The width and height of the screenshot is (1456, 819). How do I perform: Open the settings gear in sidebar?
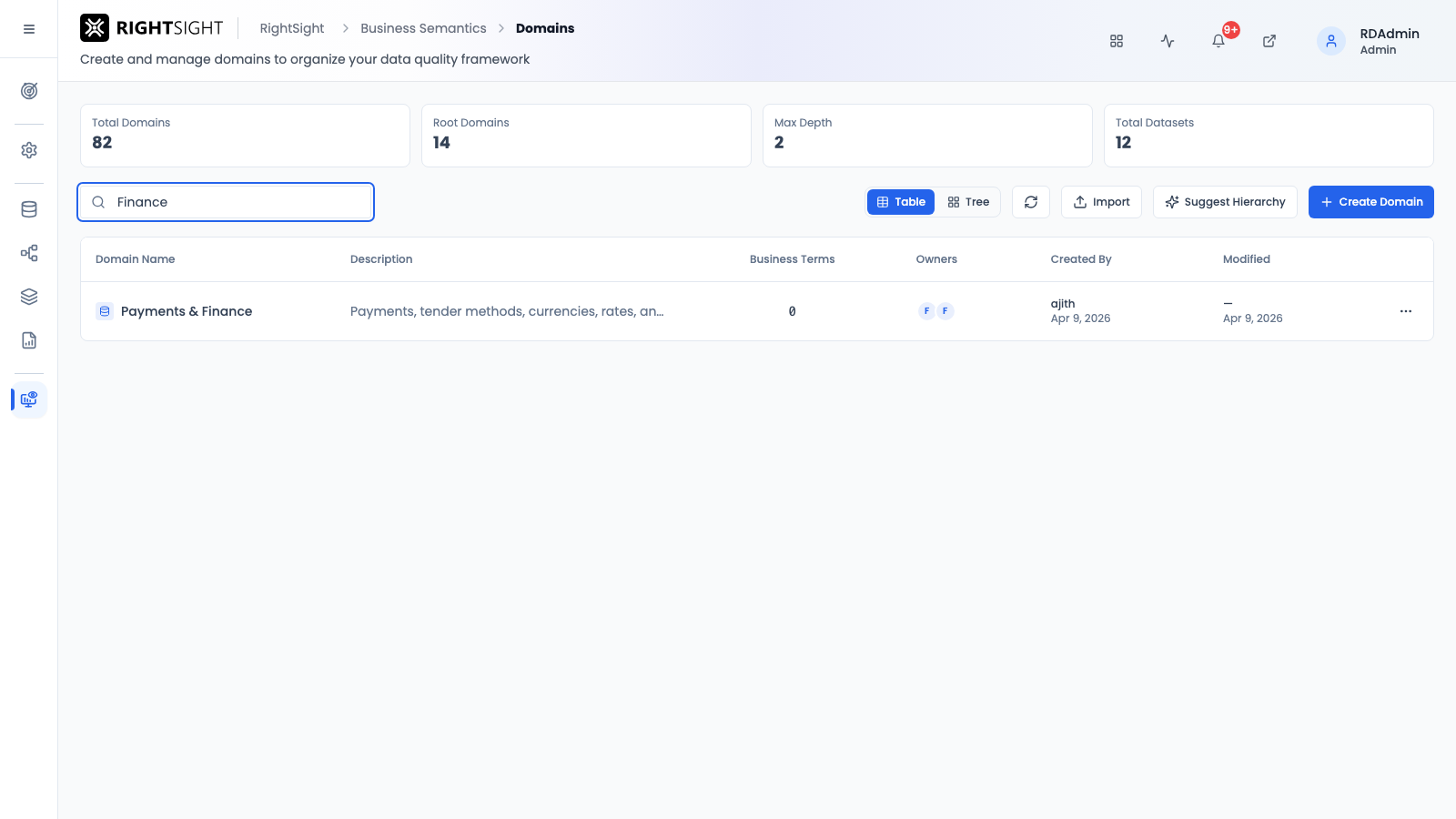pos(29,150)
